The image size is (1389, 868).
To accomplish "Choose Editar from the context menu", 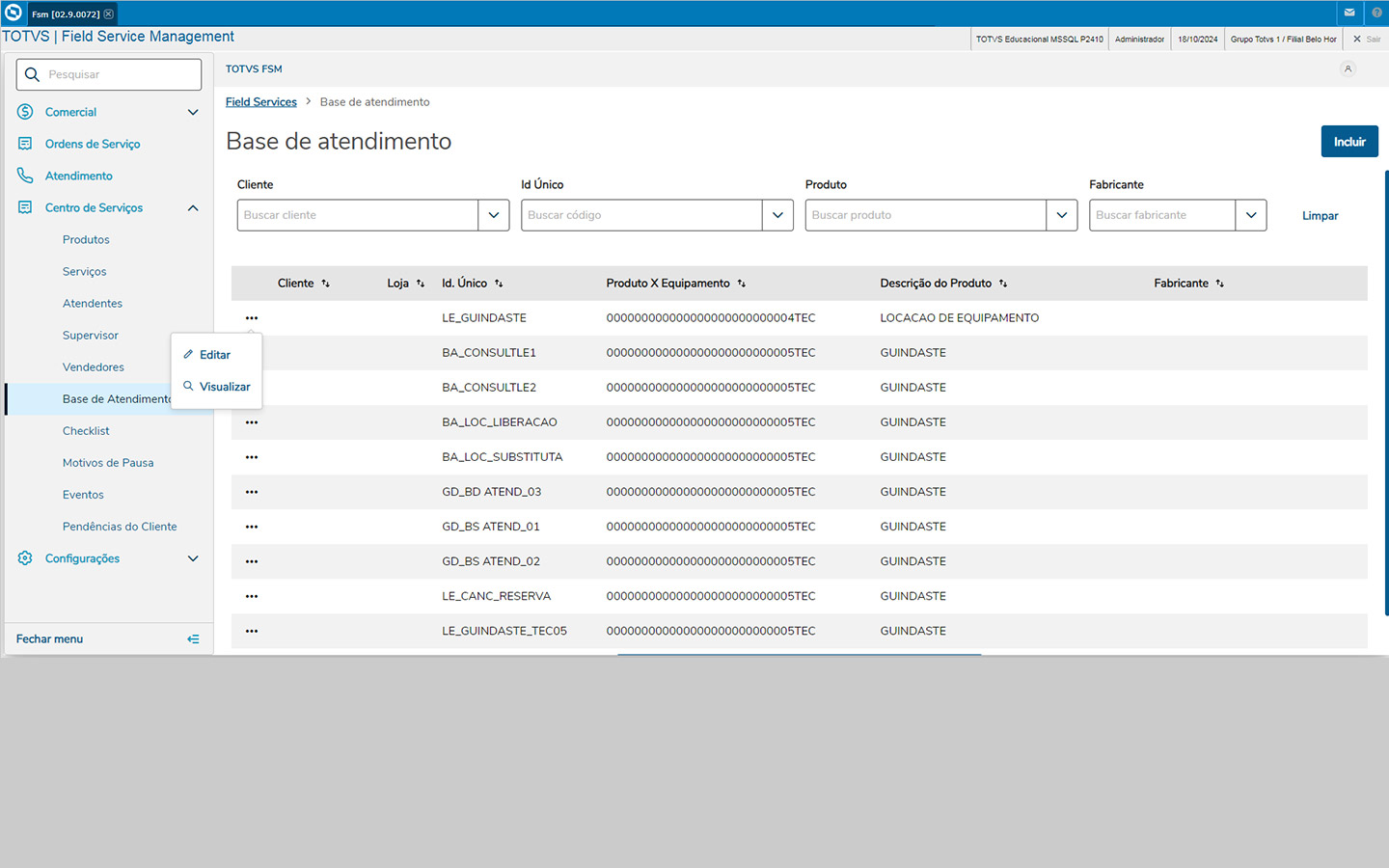I will (x=215, y=355).
